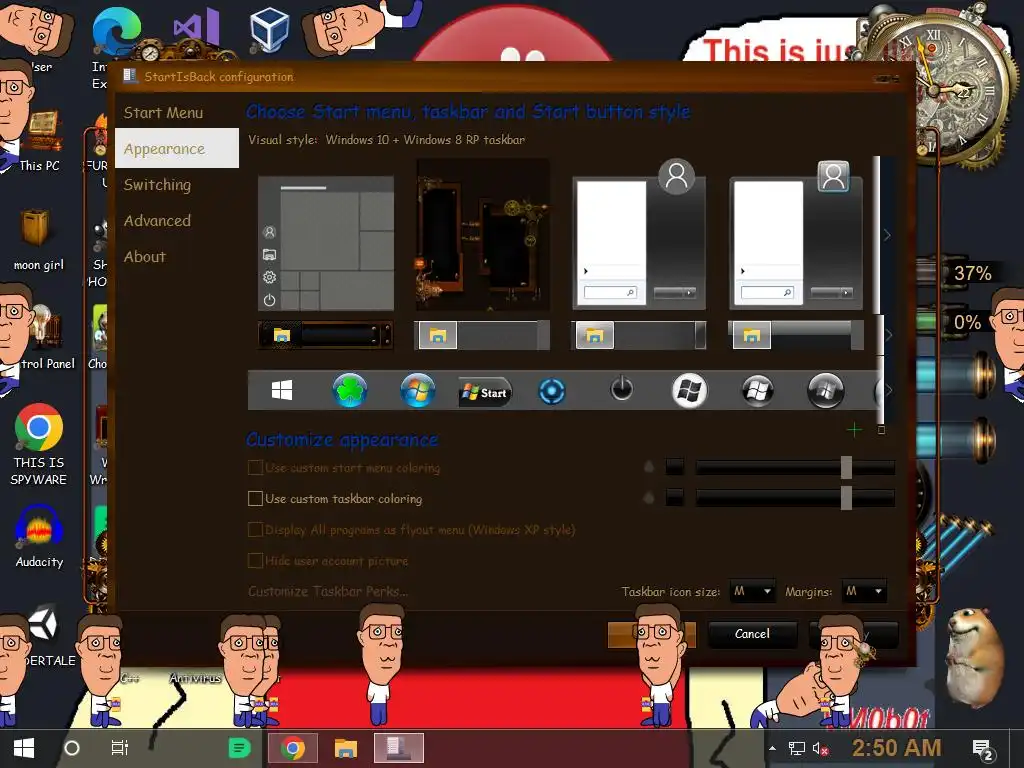The height and width of the screenshot is (768, 1024).
Task: Show the About page
Action: (x=145, y=257)
